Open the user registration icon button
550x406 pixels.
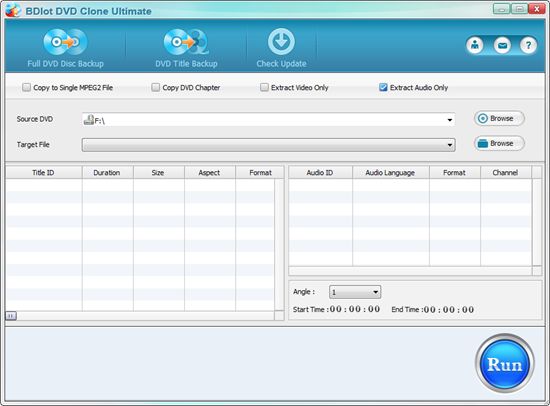(x=475, y=45)
